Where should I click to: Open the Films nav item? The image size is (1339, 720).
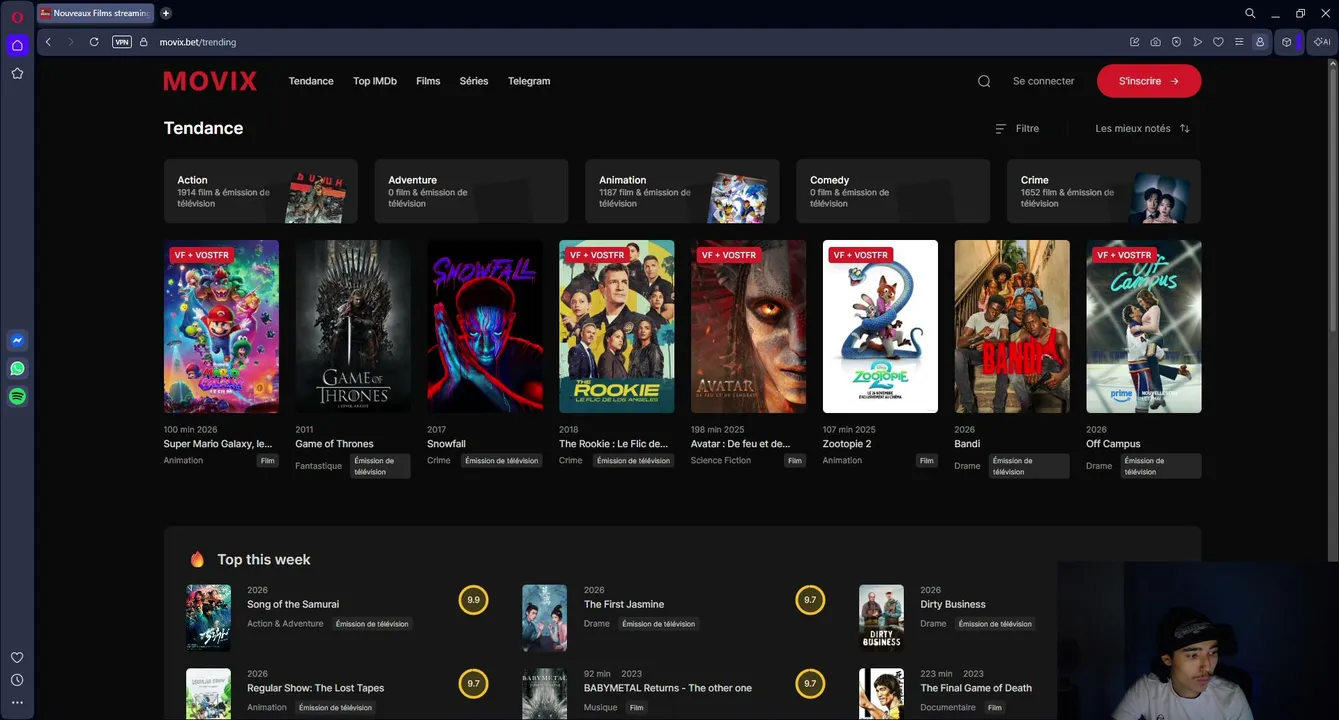[x=428, y=81]
